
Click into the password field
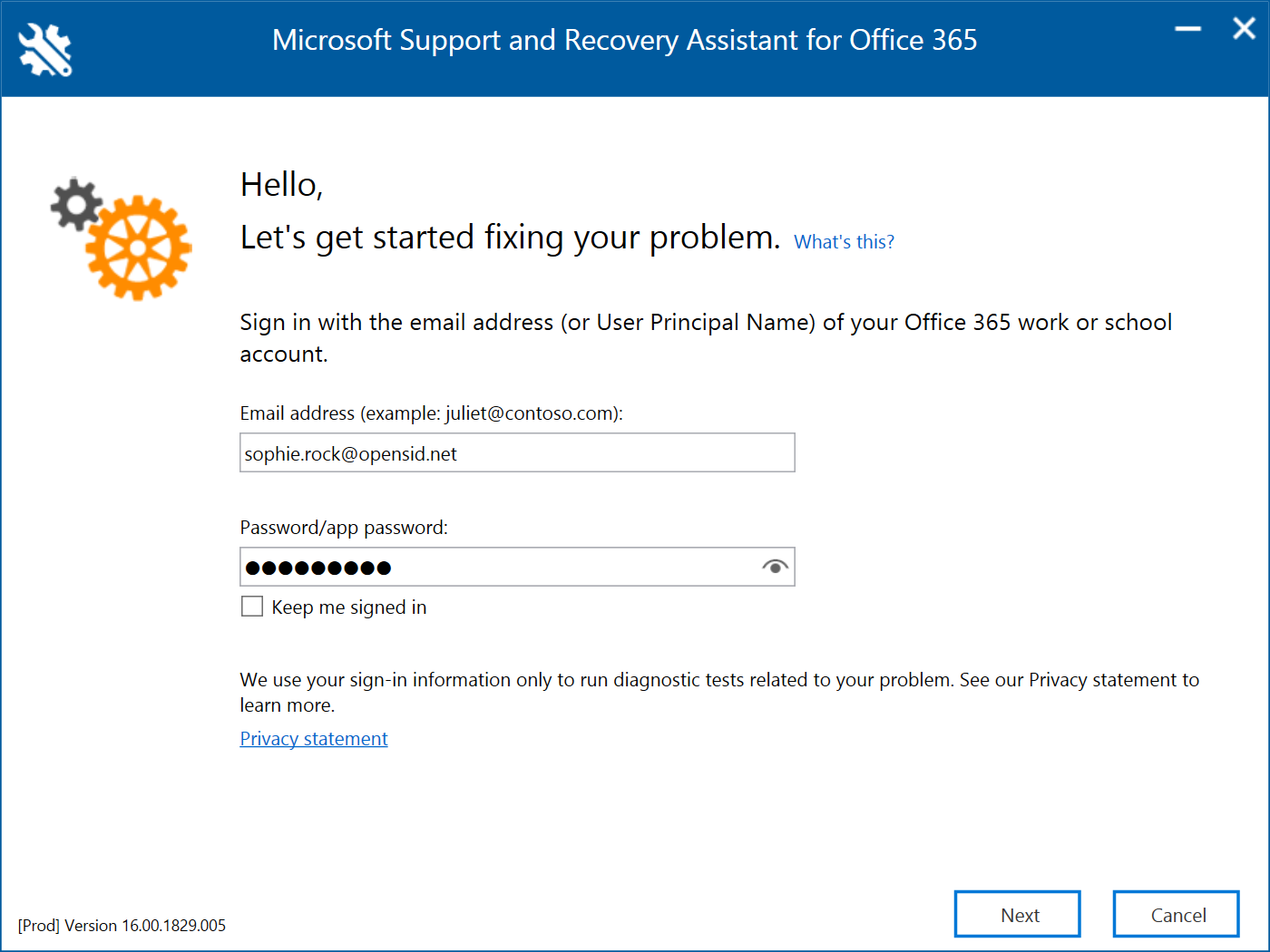499,567
